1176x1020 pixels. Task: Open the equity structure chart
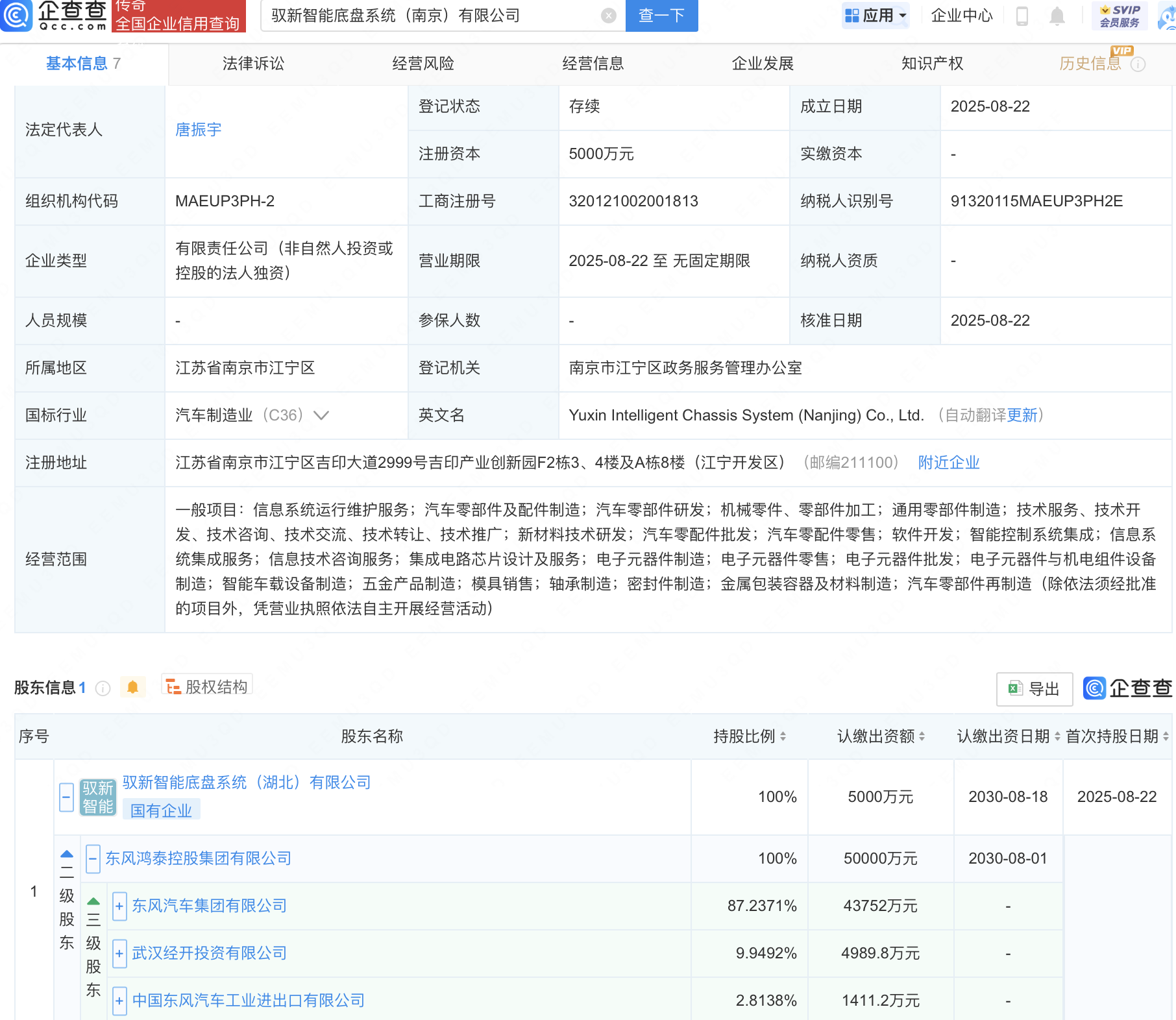(207, 686)
